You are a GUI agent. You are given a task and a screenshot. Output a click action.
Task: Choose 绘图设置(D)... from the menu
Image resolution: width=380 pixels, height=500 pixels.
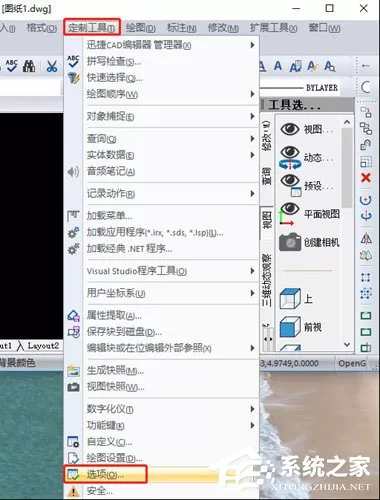click(161, 458)
